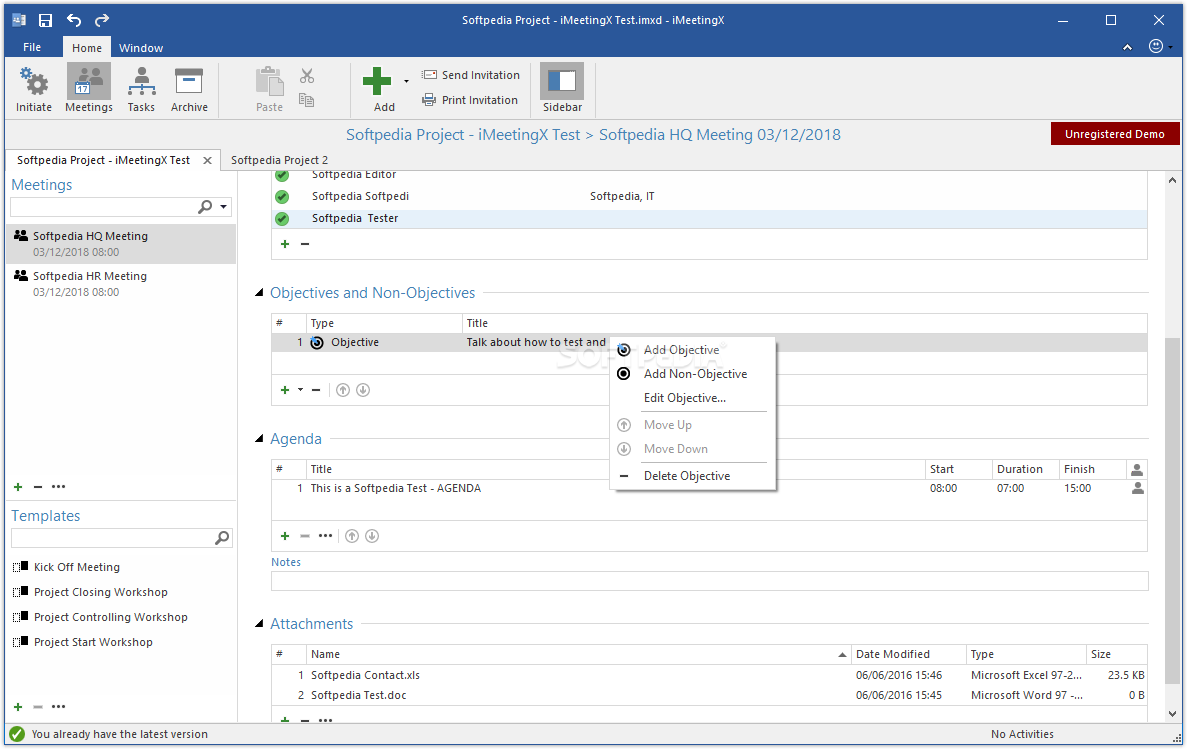The image size is (1187, 749).
Task: Select the Softpedia Contact.xls attachment
Action: pyautogui.click(x=709, y=675)
